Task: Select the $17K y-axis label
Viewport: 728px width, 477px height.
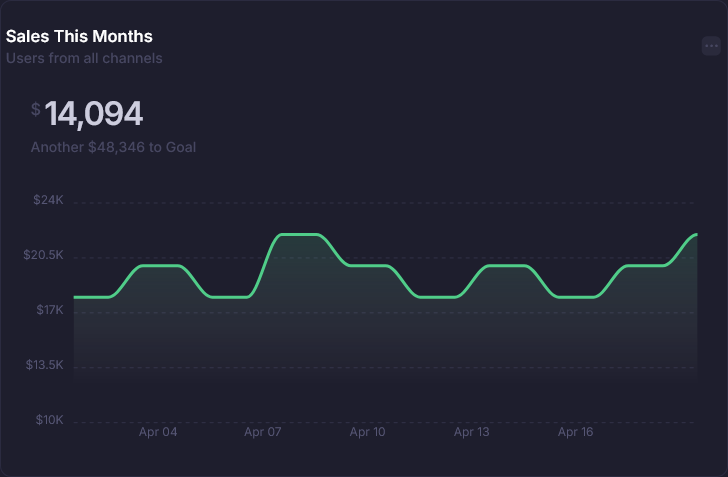Action: pyautogui.click(x=48, y=310)
